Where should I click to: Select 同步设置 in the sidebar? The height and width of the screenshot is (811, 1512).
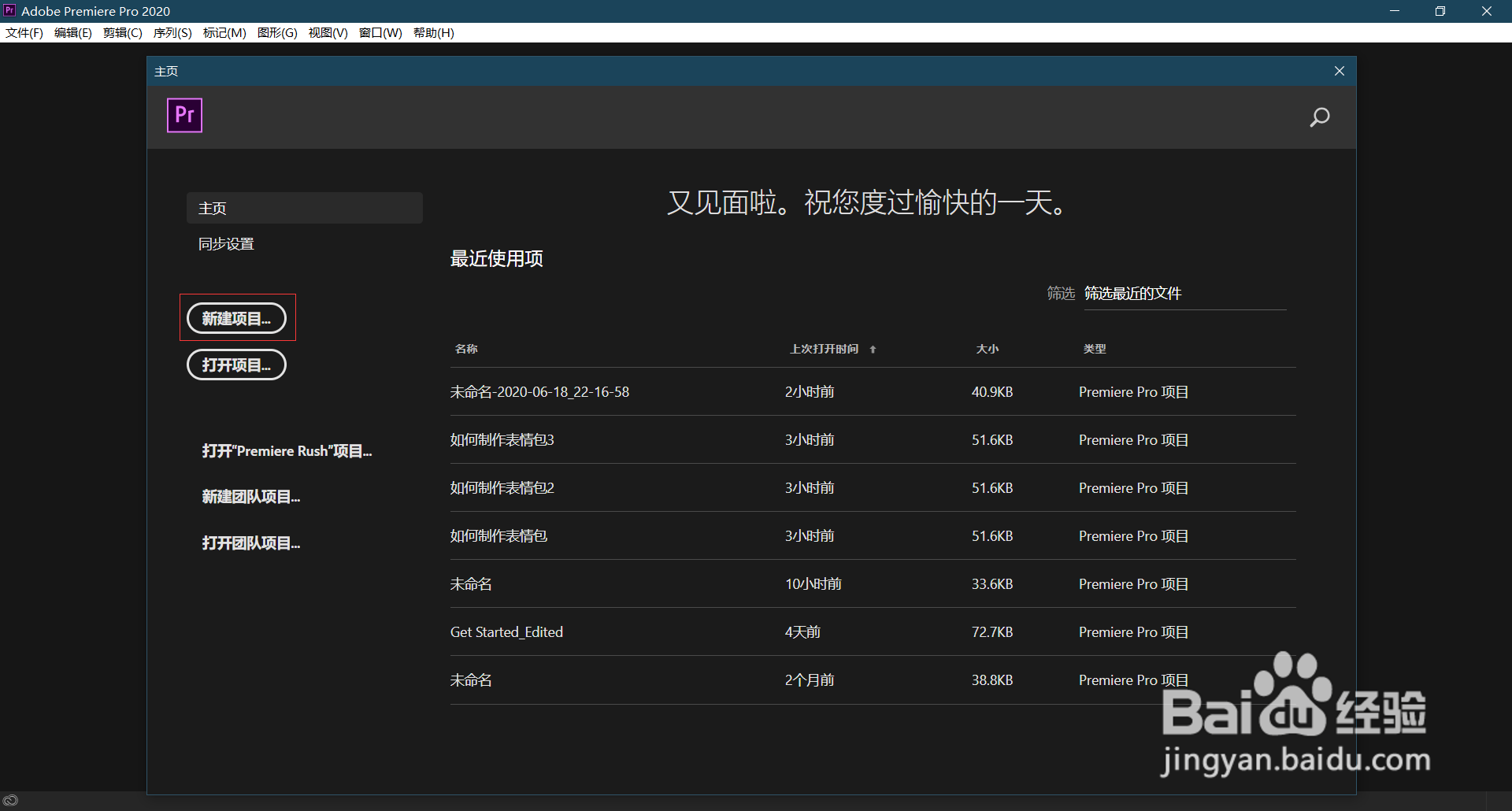[x=226, y=244]
